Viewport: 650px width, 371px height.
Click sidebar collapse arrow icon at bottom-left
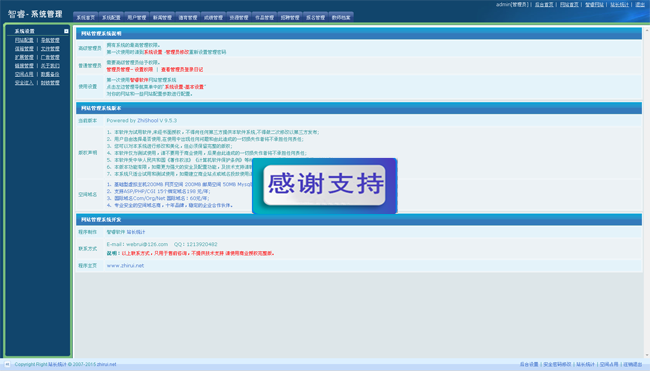pos(7,364)
